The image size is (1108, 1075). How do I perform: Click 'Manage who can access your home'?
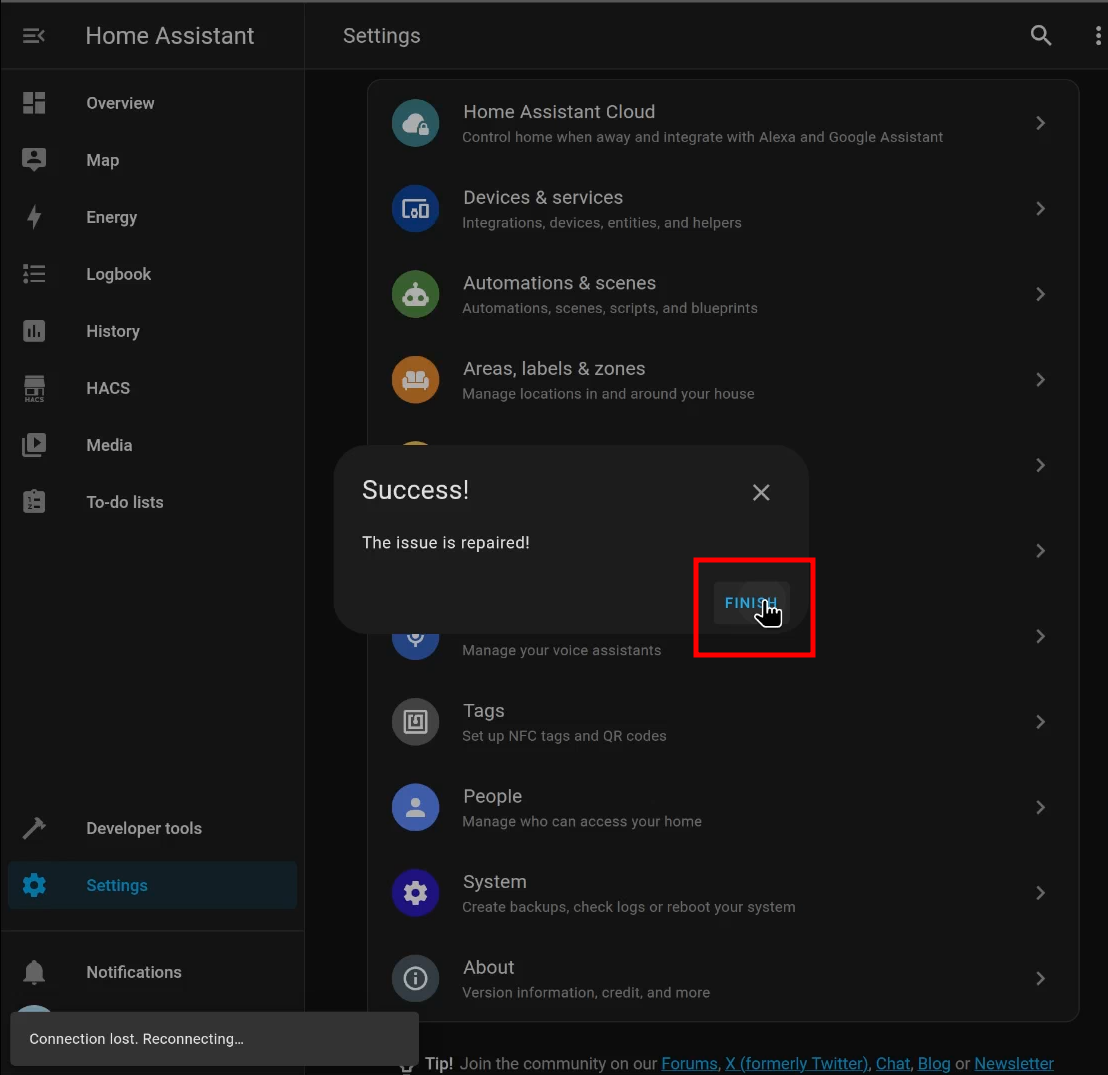582,821
